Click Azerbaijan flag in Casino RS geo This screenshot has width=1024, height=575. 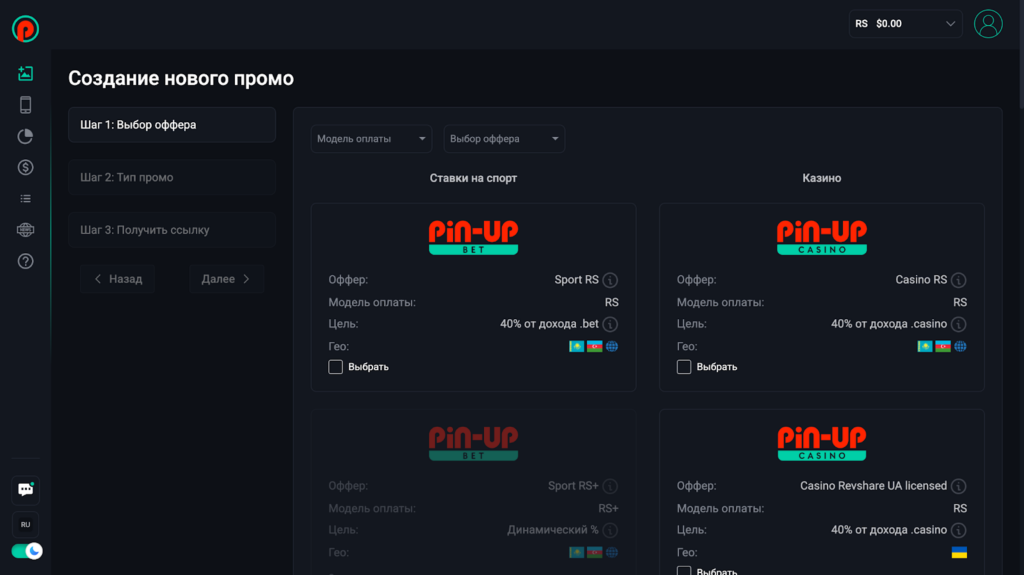(942, 346)
